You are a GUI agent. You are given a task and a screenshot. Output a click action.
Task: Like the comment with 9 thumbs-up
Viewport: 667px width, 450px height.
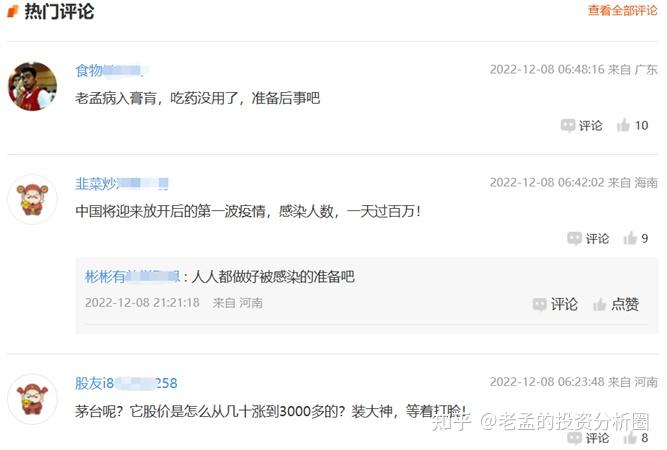coord(630,239)
